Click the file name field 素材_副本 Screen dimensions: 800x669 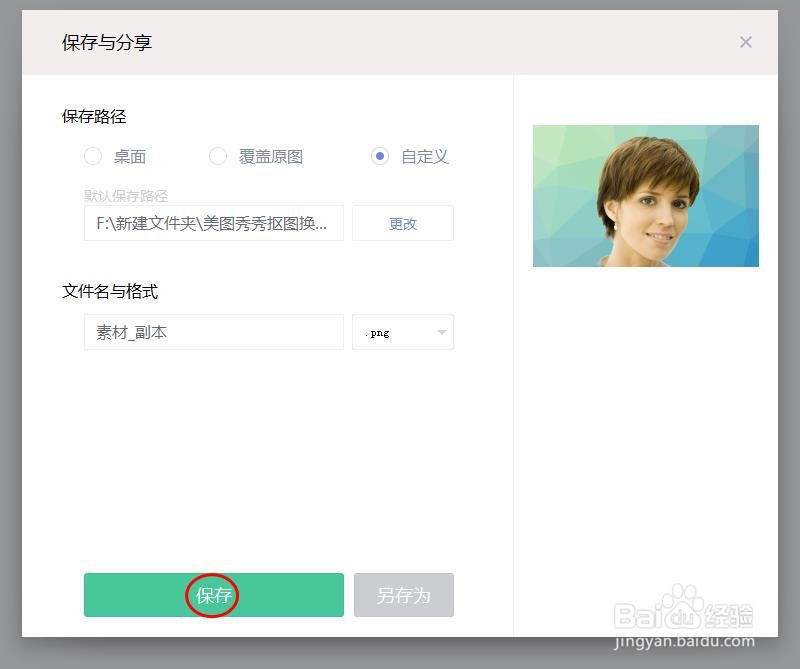[214, 332]
